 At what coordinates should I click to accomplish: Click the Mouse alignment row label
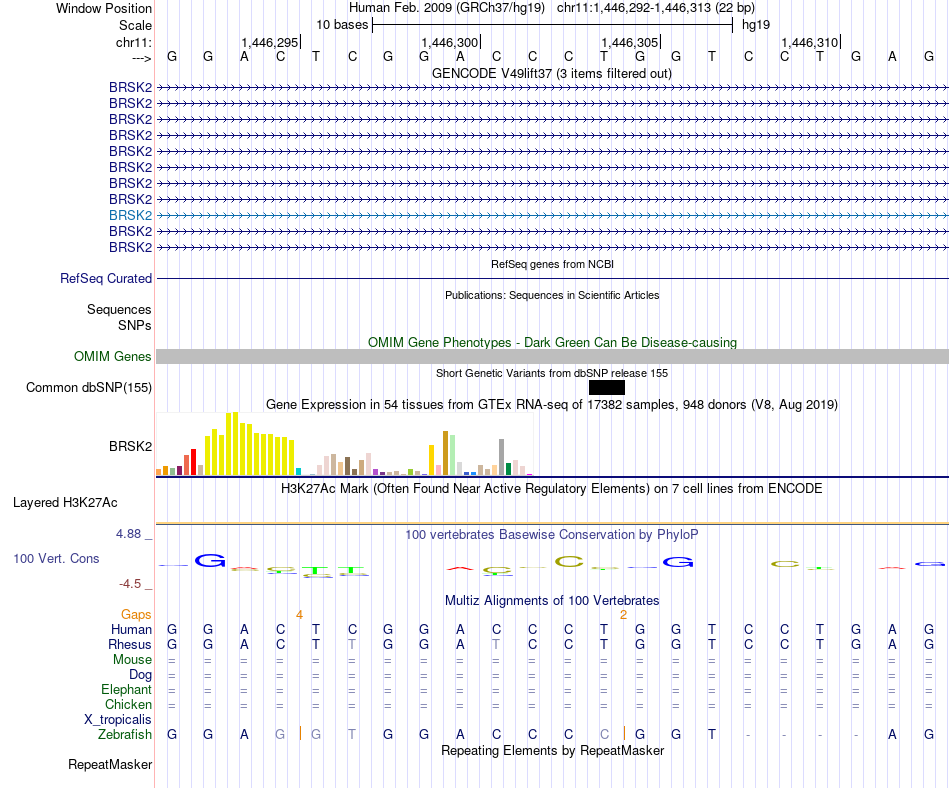[132, 660]
